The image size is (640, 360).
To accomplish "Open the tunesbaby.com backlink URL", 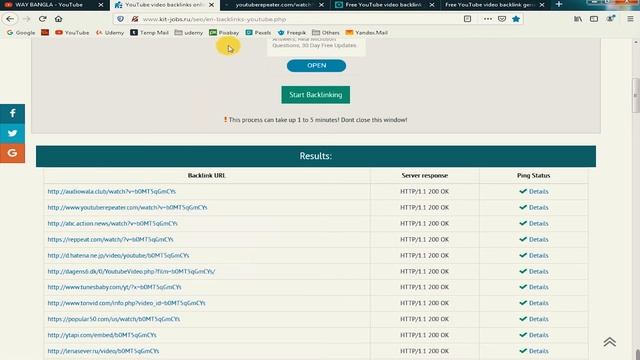I will point(114,287).
